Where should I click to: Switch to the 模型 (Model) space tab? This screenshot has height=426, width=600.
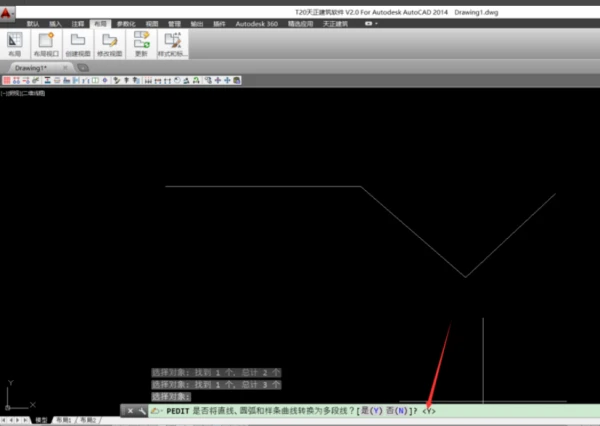click(40, 421)
